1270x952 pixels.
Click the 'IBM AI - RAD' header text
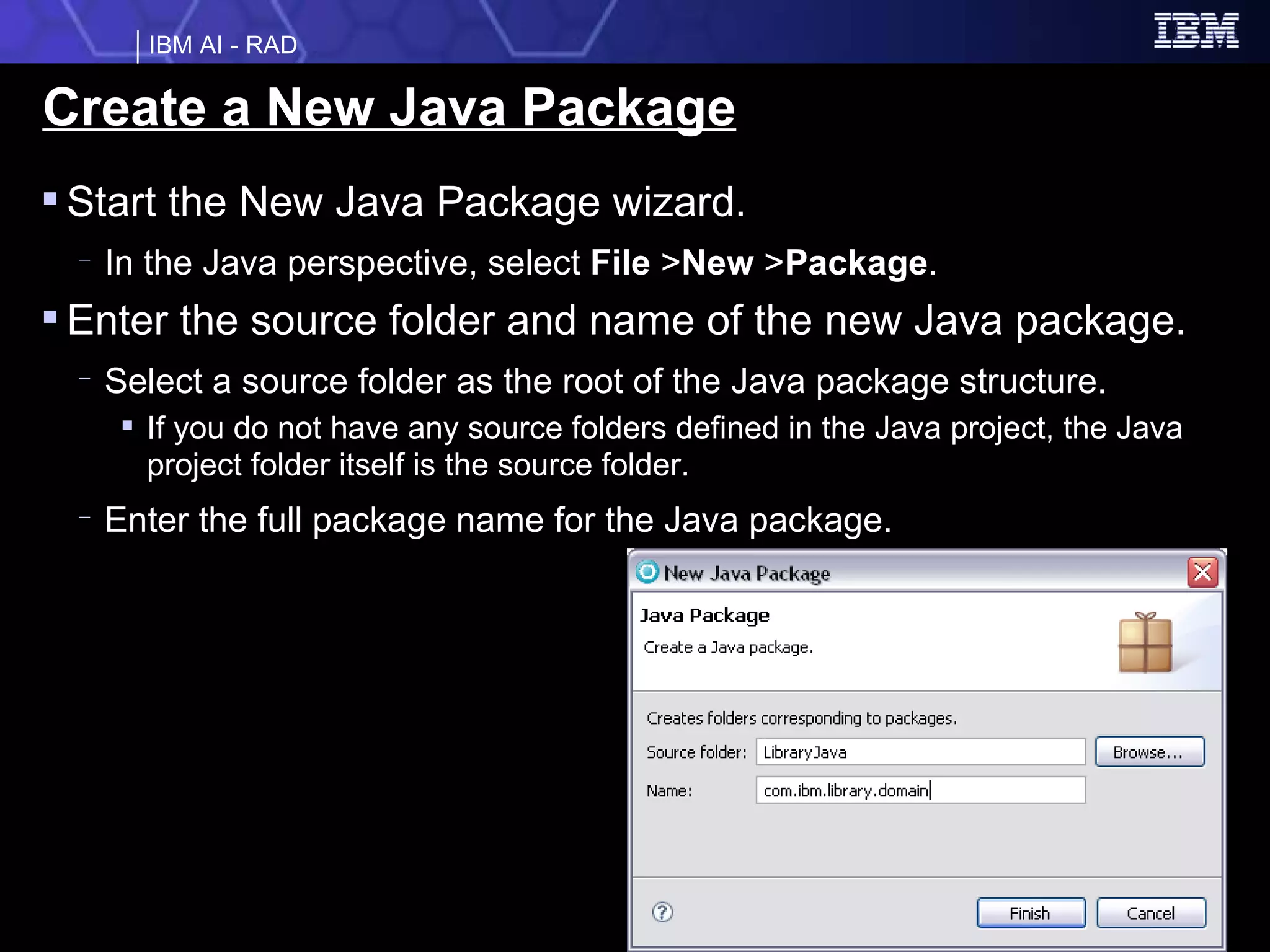[x=223, y=45]
